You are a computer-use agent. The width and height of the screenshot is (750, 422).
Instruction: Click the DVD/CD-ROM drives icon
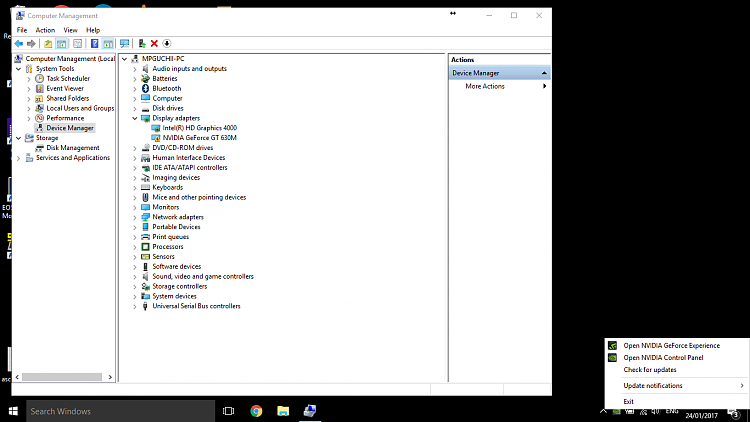pyautogui.click(x=145, y=148)
